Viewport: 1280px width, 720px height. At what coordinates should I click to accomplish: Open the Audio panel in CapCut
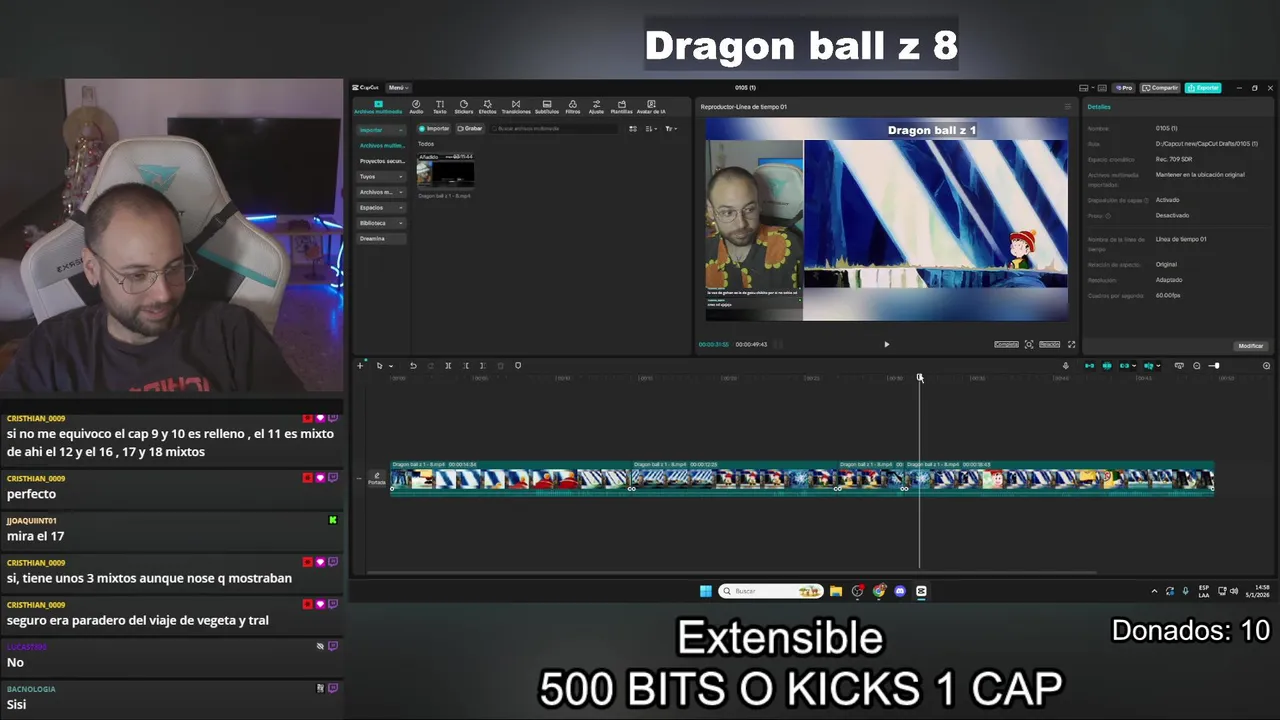click(416, 106)
